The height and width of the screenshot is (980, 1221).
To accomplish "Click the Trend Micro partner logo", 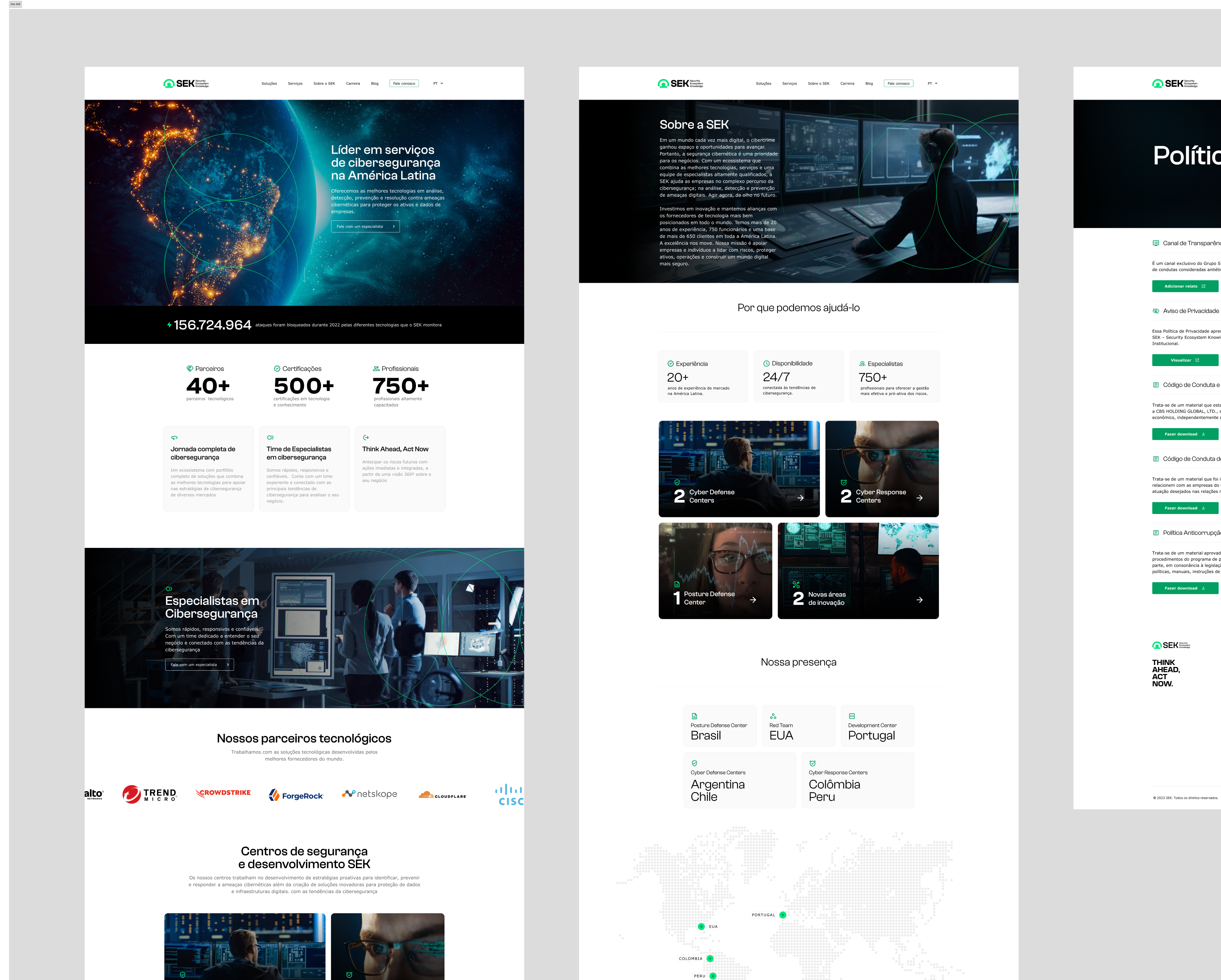I will [x=150, y=794].
